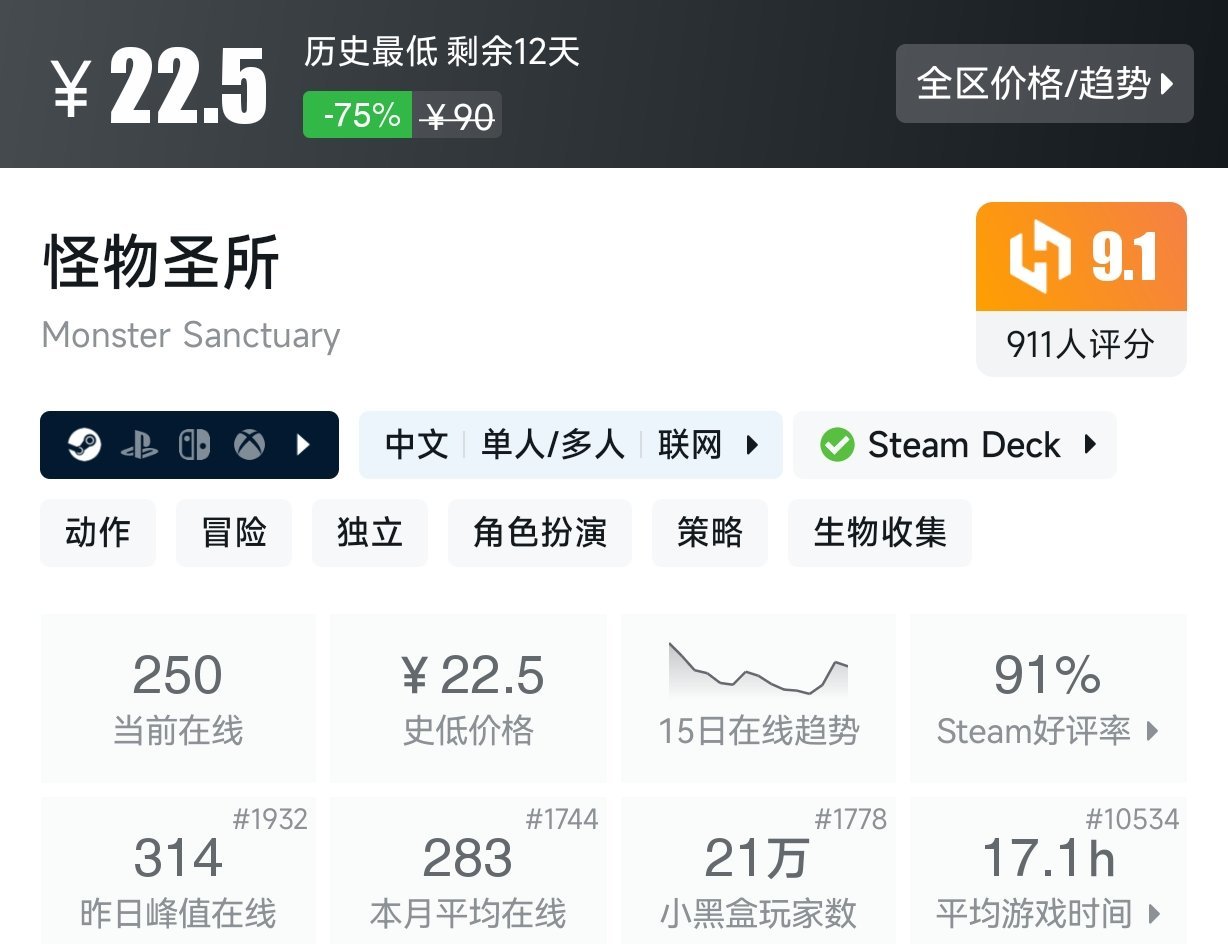Select the 动作 genre tag
The width and height of the screenshot is (1228, 944).
coord(98,533)
